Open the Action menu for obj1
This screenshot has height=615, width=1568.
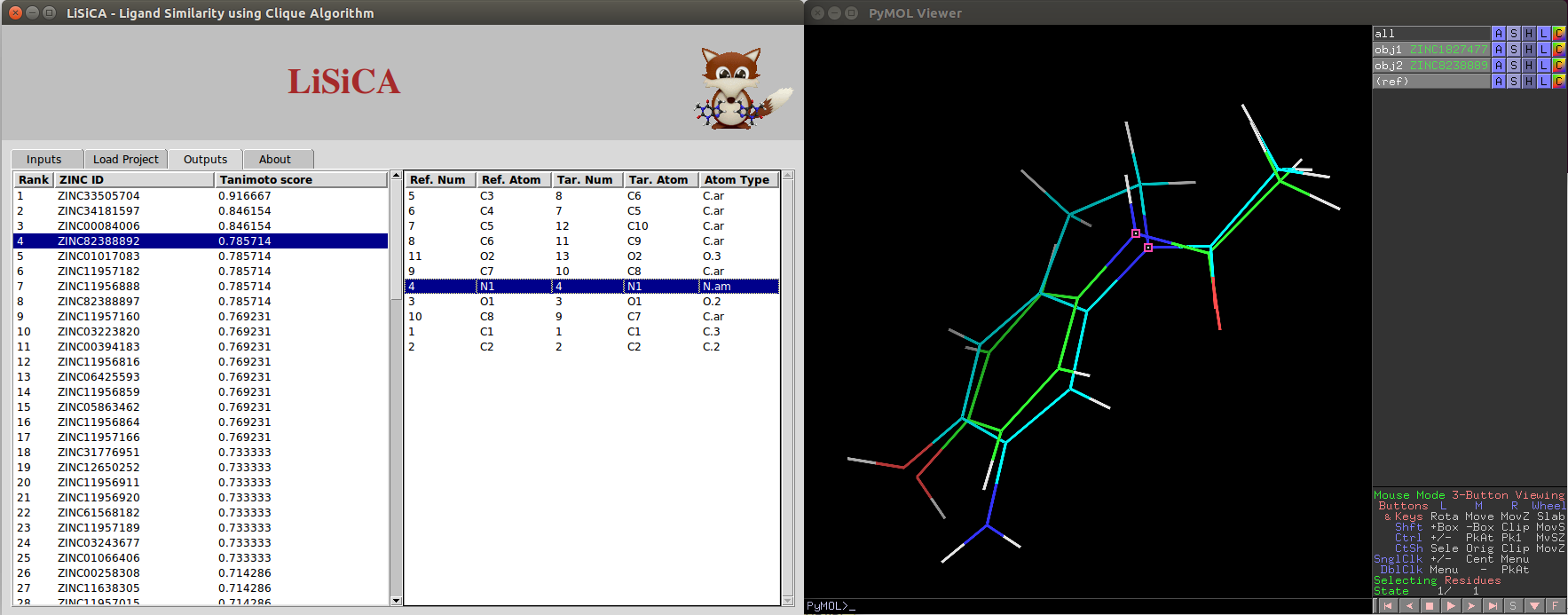click(1499, 50)
